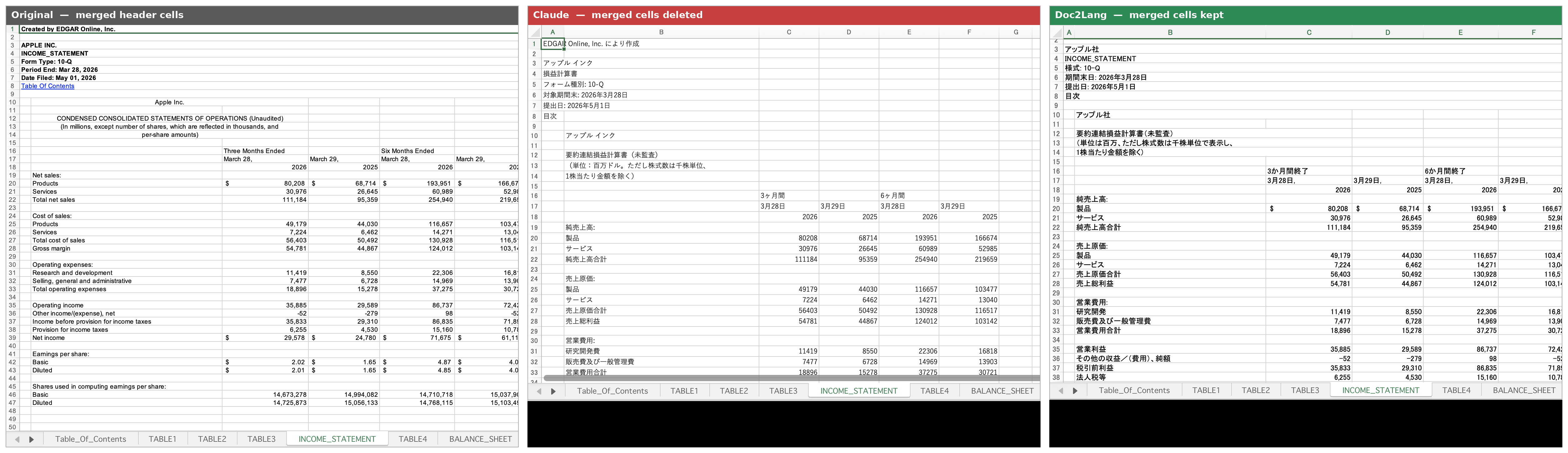Open the Table Of Contents hyperlink
Image resolution: width=1568 pixels, height=453 pixels.
[47, 86]
